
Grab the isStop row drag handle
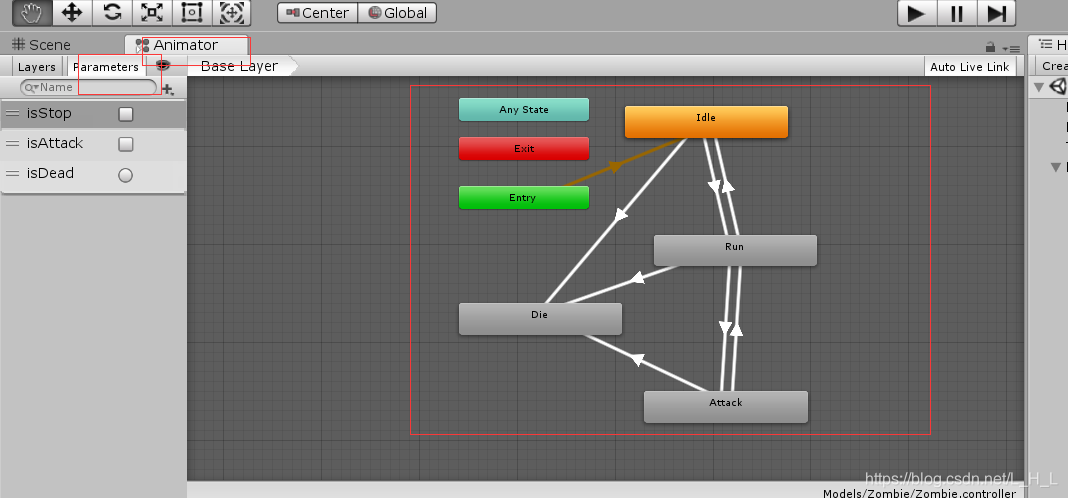12,114
